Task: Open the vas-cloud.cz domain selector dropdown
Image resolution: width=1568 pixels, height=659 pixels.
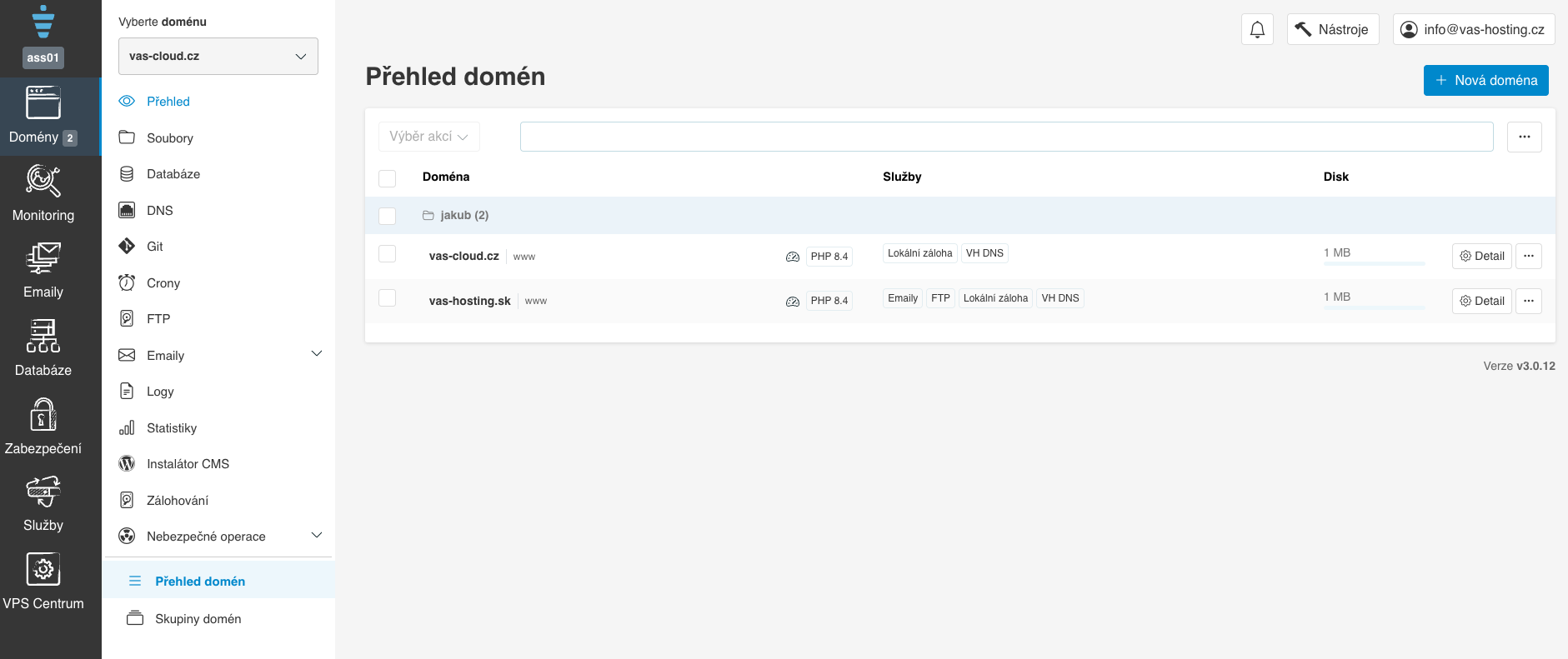Action: click(218, 56)
